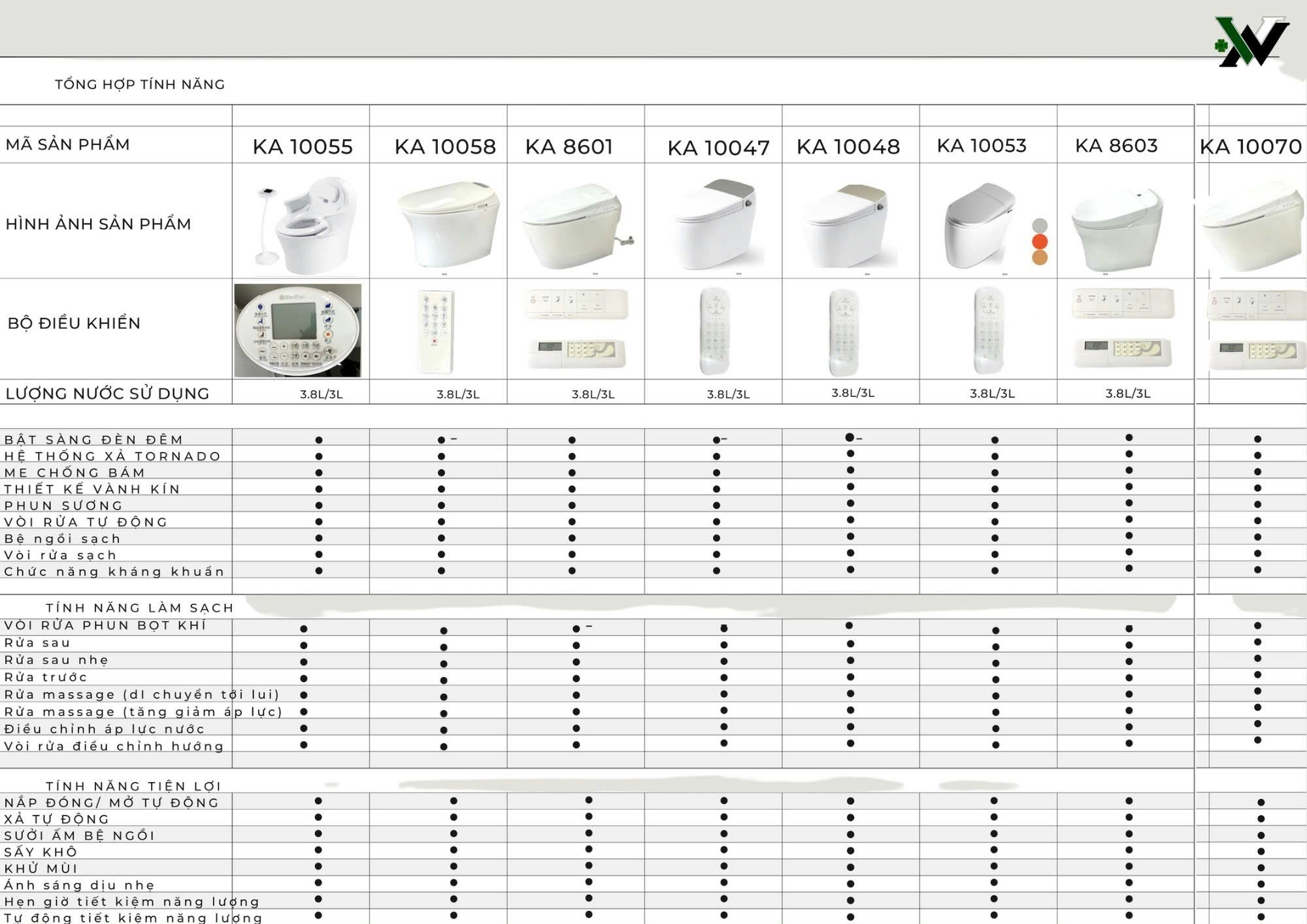Click the KA 10058 toilet product image
The height and width of the screenshot is (924, 1307).
pyautogui.click(x=448, y=224)
